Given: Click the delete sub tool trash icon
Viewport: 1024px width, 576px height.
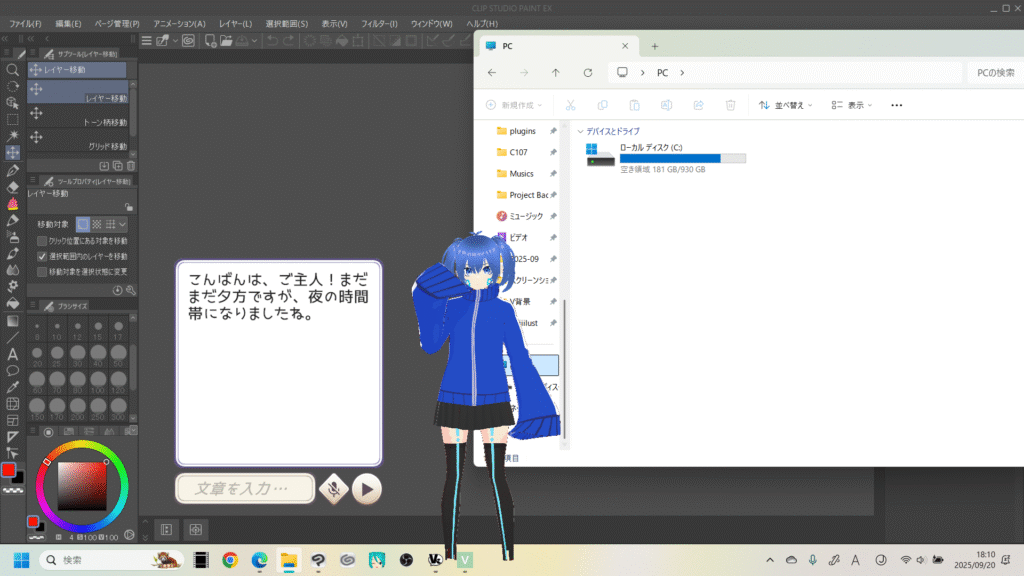Looking at the screenshot, I should point(131,165).
